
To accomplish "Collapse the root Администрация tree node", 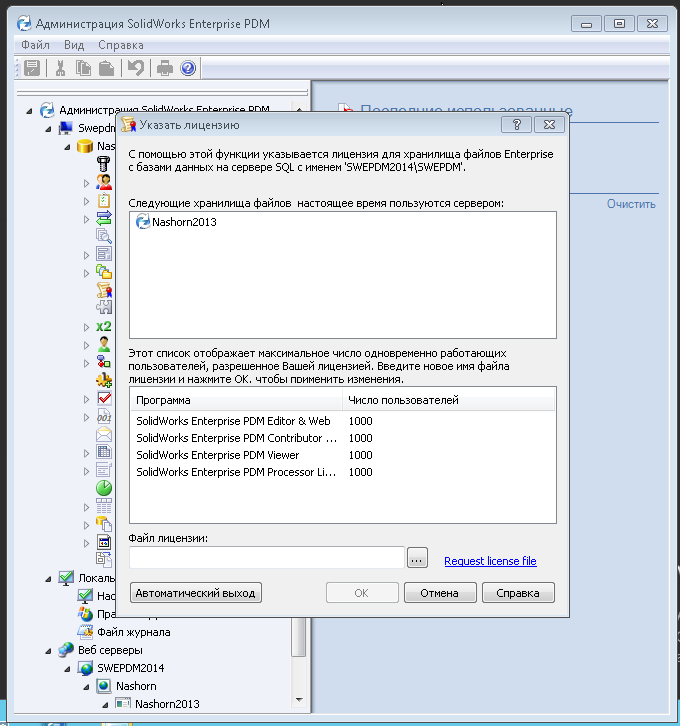I will tap(29, 111).
